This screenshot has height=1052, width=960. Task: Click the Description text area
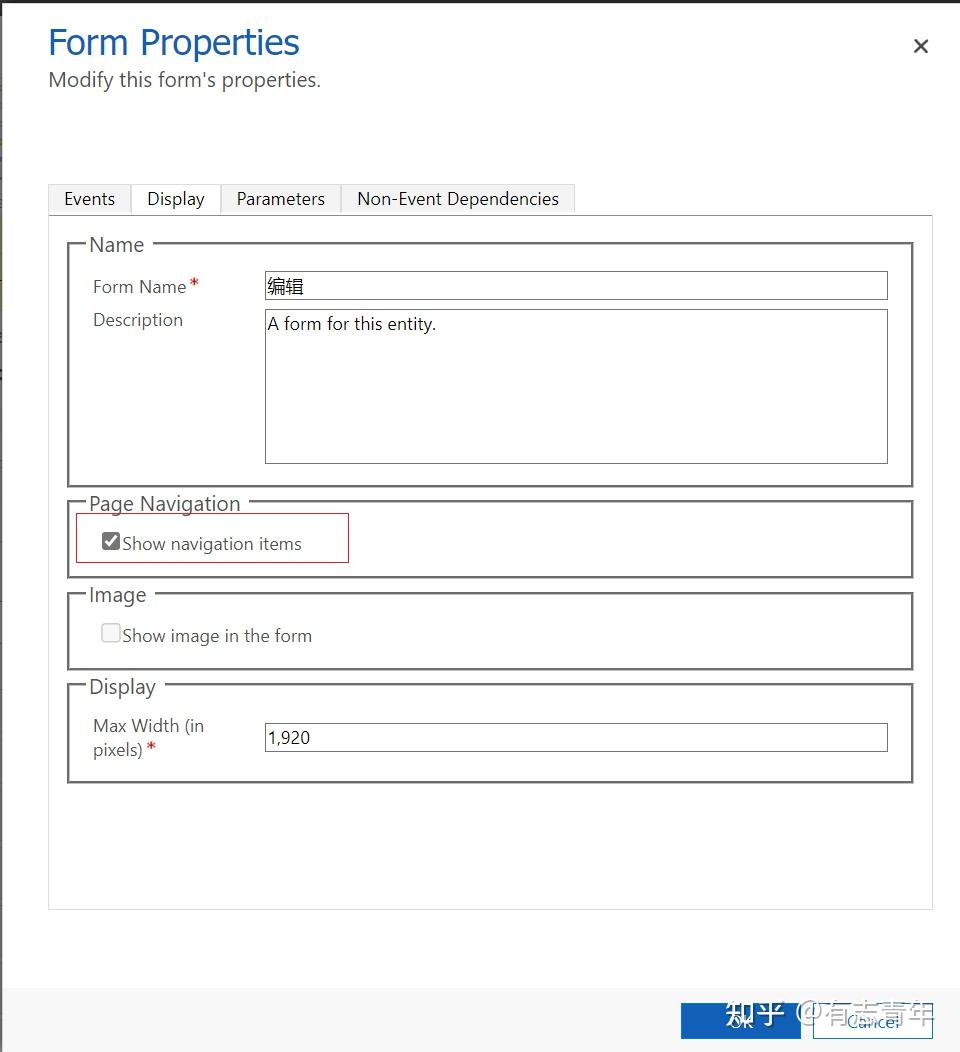pos(576,386)
